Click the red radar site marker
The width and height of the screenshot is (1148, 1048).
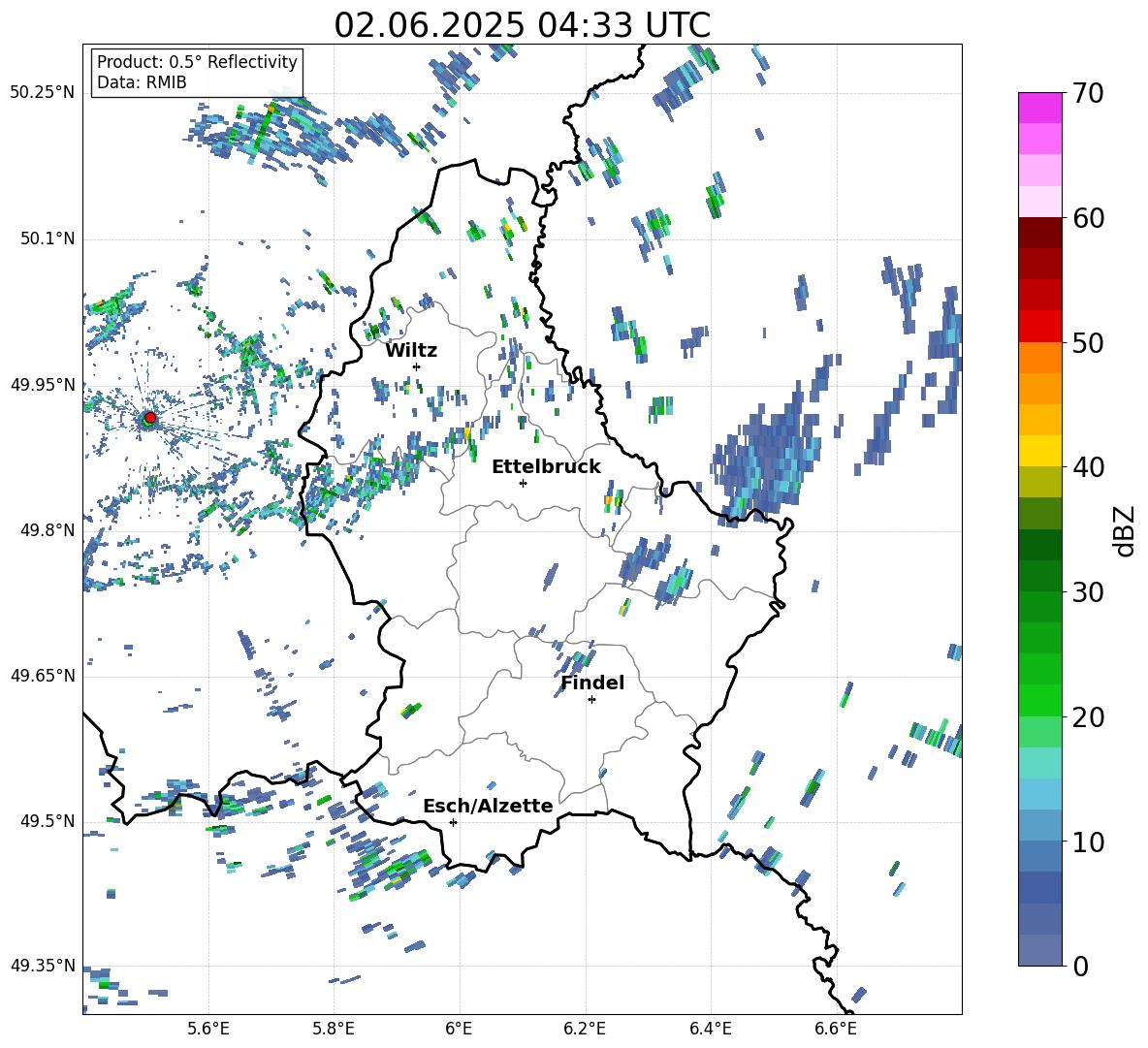coord(150,418)
